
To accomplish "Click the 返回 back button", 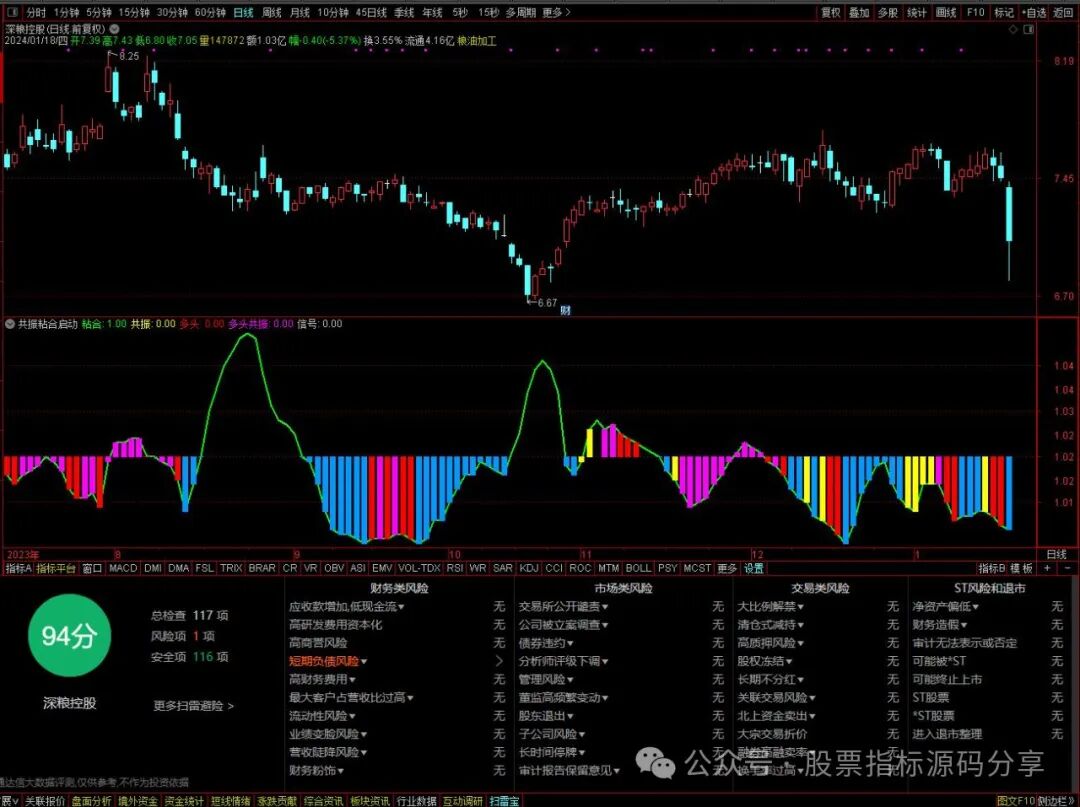I will point(1063,12).
